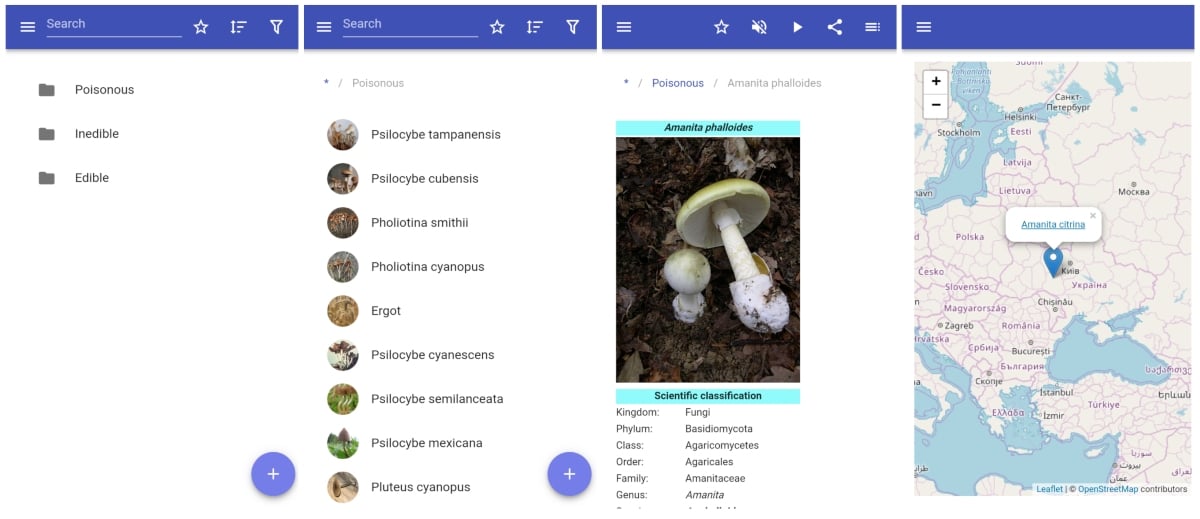Open sort options in the folder list panel
Screen dimensions: 1200x519
pos(238,27)
